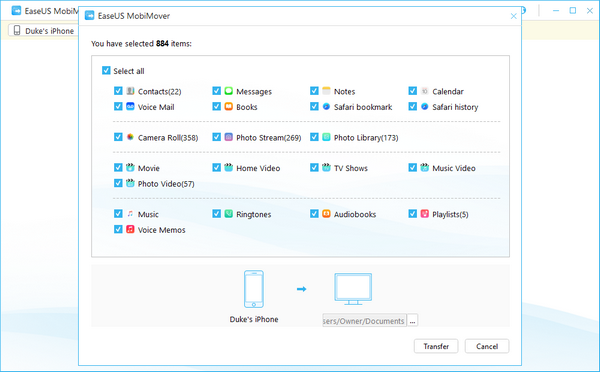Click the Voice Mail icon
This screenshot has width=600, height=372.
pos(130,106)
